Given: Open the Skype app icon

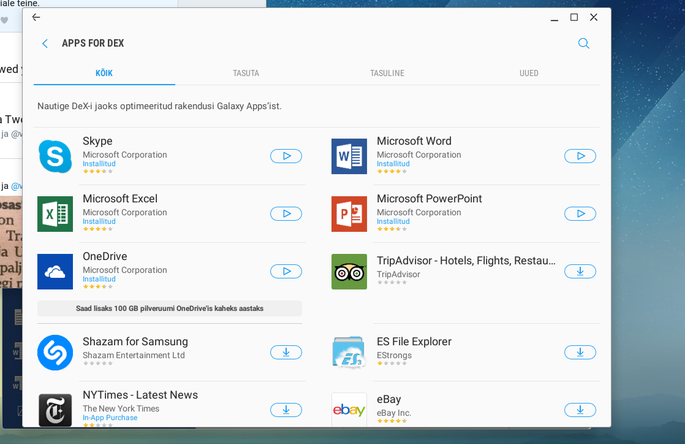Looking at the screenshot, I should (55, 156).
